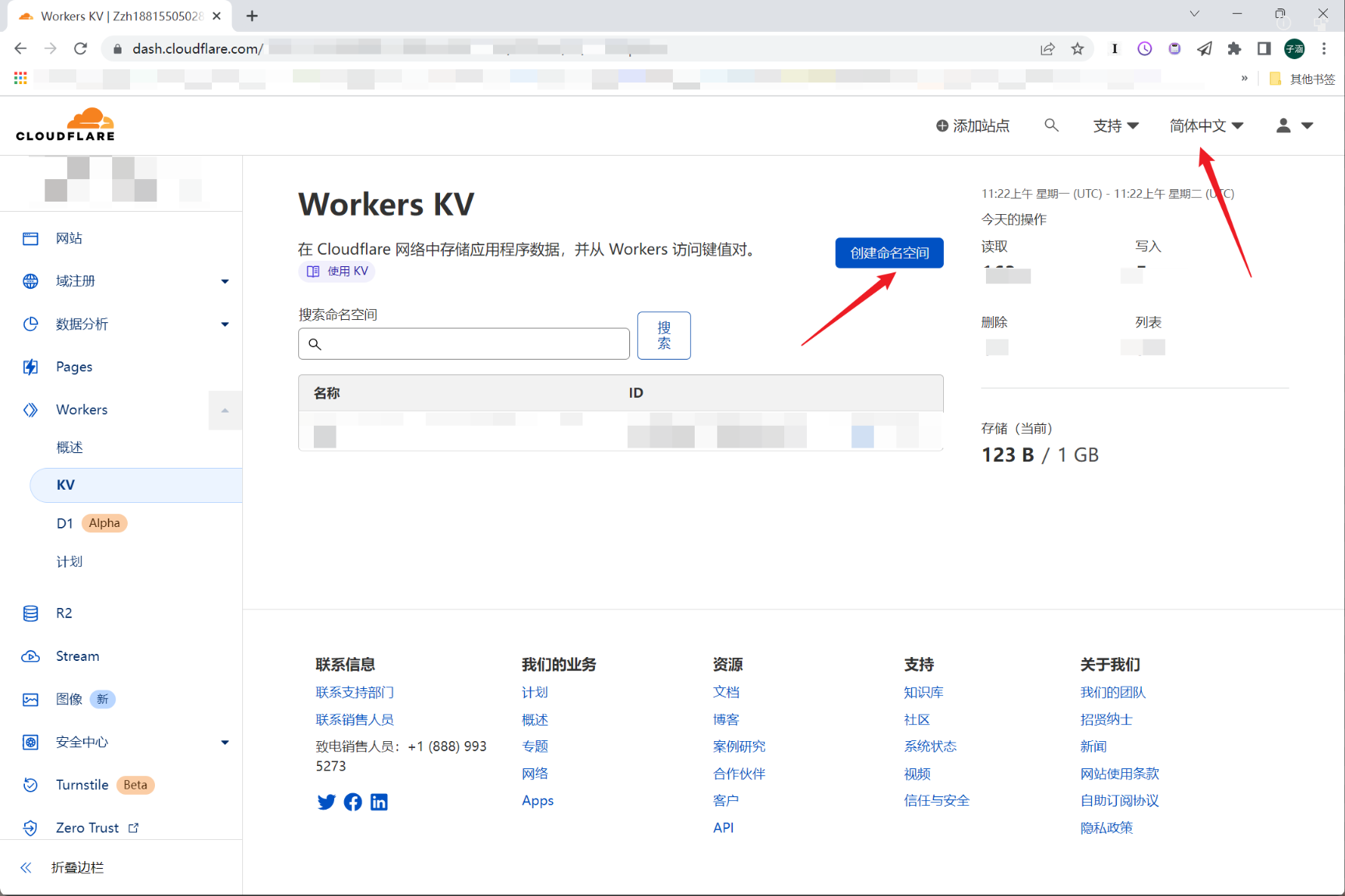
Task: Open the 知识库 link
Action: pyautogui.click(x=924, y=692)
